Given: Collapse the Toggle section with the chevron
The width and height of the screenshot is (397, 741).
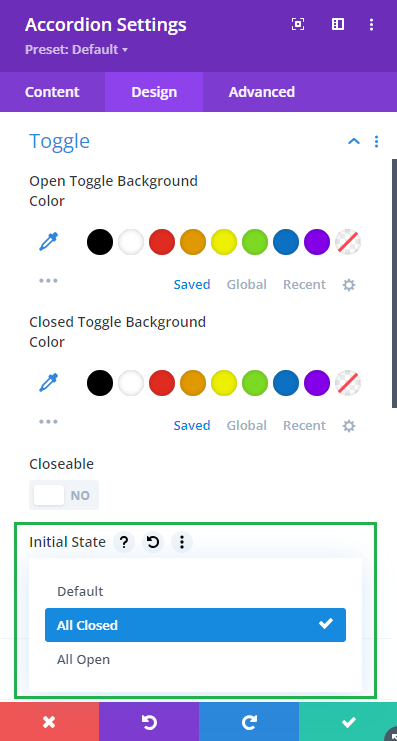Looking at the screenshot, I should point(354,141).
